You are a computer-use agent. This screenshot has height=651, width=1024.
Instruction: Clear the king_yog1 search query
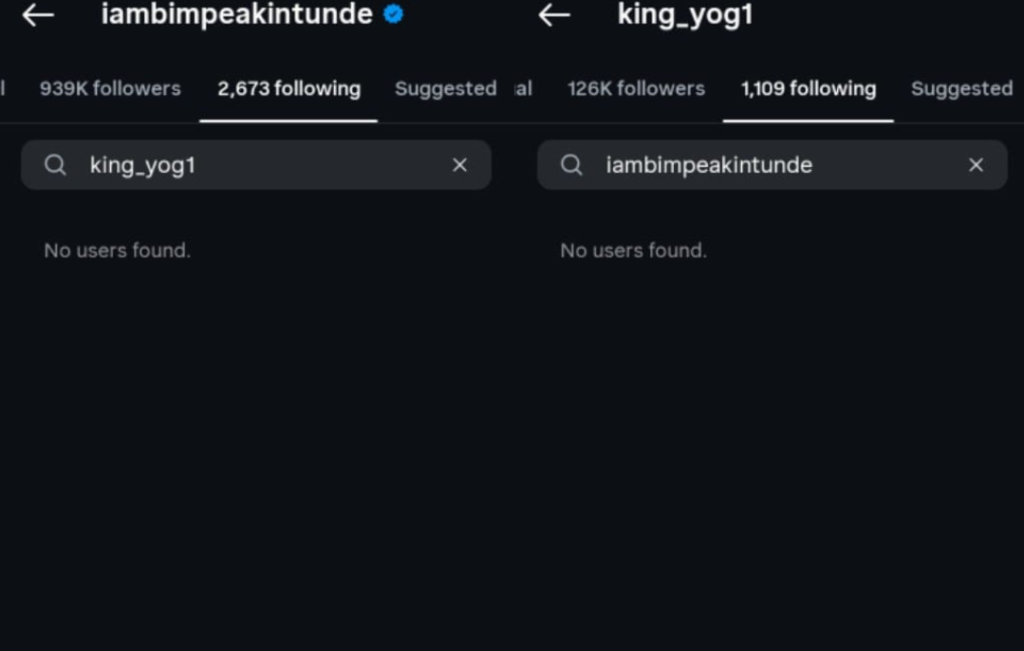(x=460, y=165)
